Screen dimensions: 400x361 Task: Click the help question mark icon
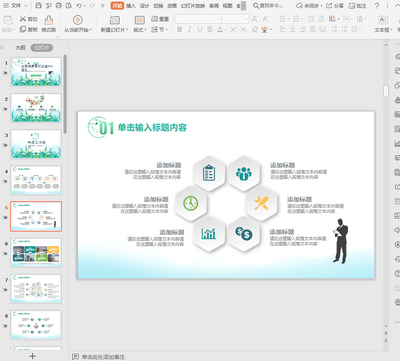click(377, 6)
